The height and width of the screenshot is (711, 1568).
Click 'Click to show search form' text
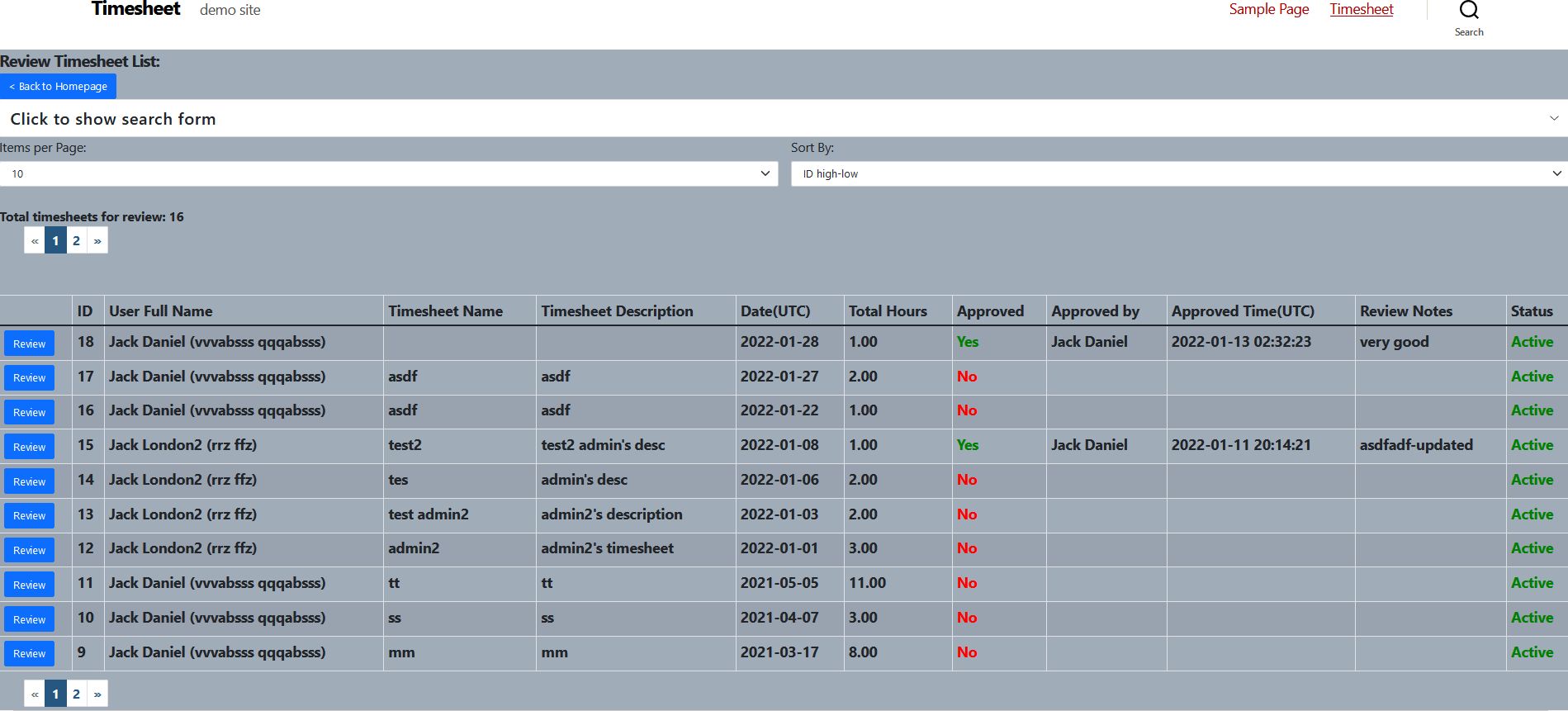coord(113,119)
